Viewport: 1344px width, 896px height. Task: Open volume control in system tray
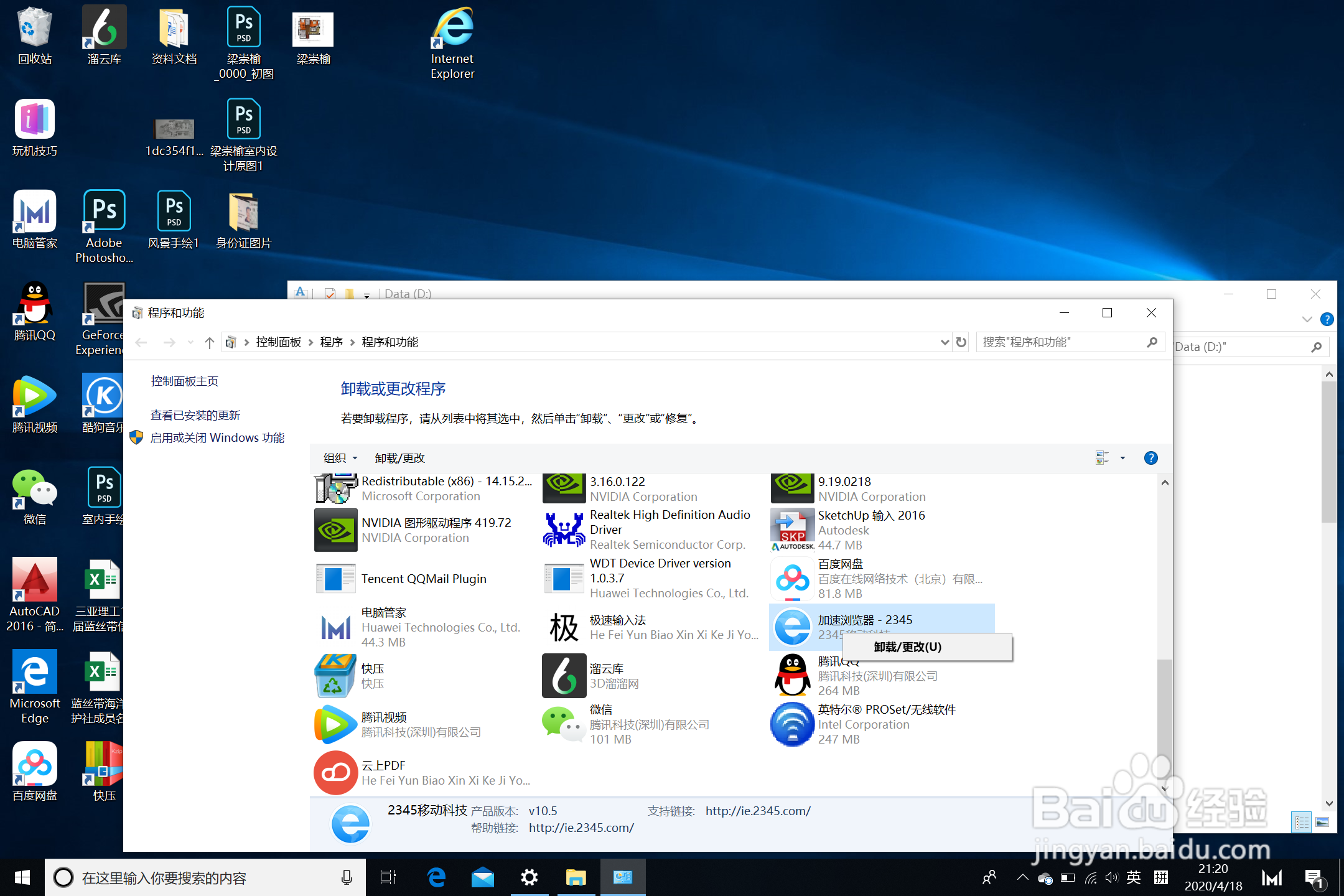[x=1112, y=878]
